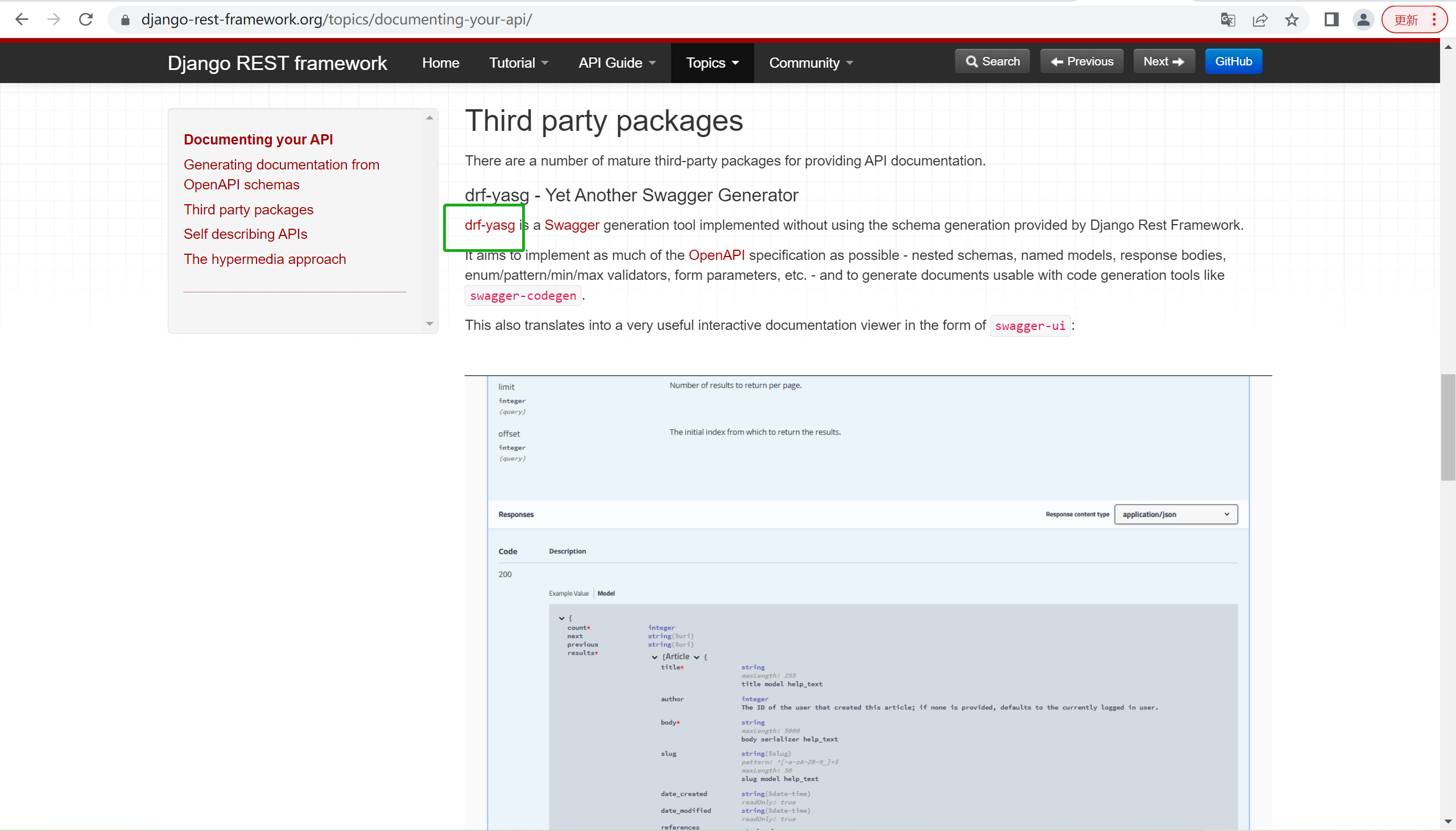1456x831 pixels.
Task: Click the Third party packages heading
Action: (x=603, y=121)
